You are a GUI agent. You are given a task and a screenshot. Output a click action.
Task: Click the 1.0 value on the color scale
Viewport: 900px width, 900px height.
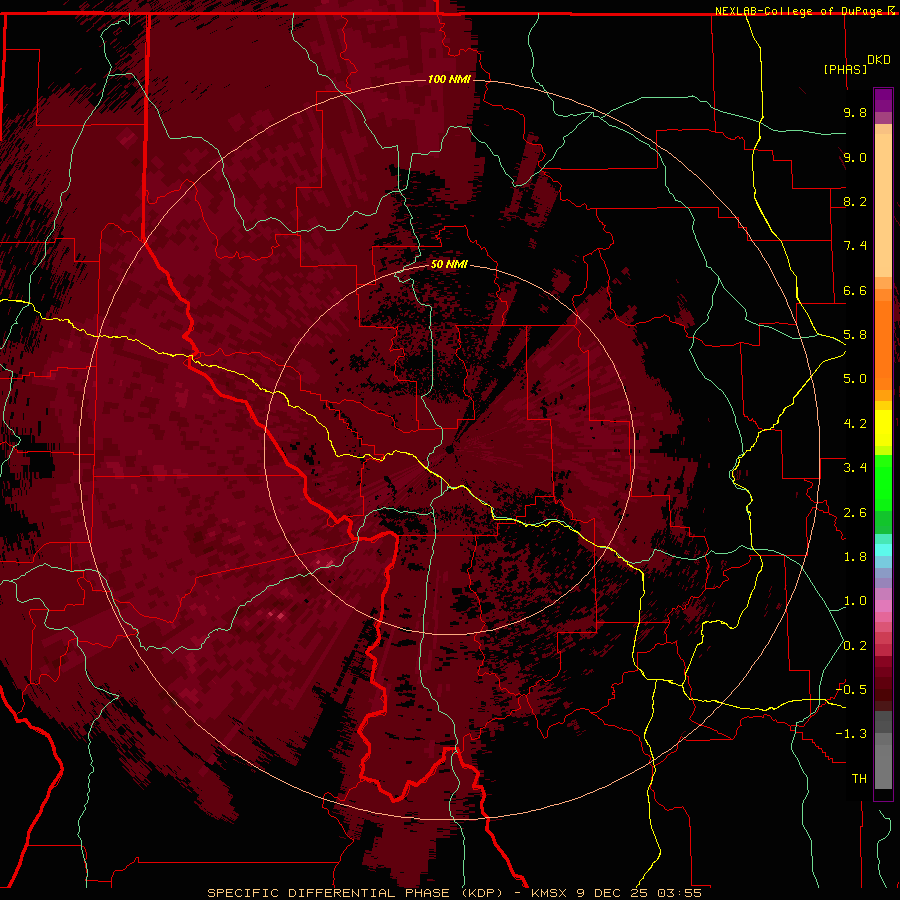[855, 601]
